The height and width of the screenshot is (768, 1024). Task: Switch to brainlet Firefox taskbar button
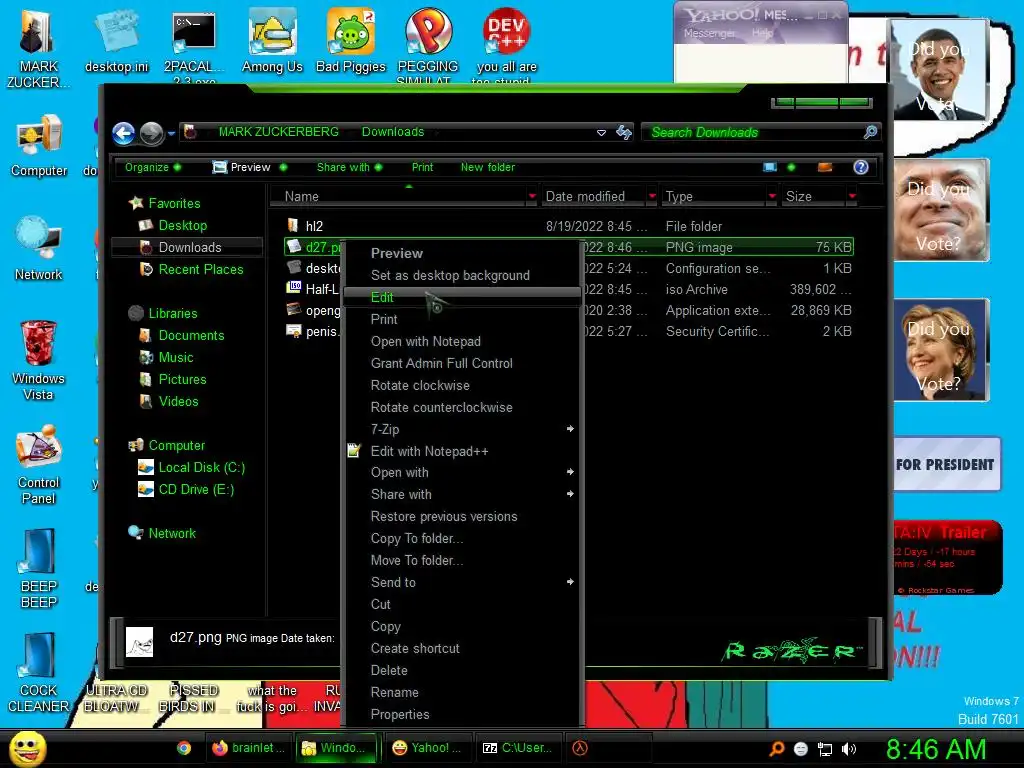(x=249, y=748)
